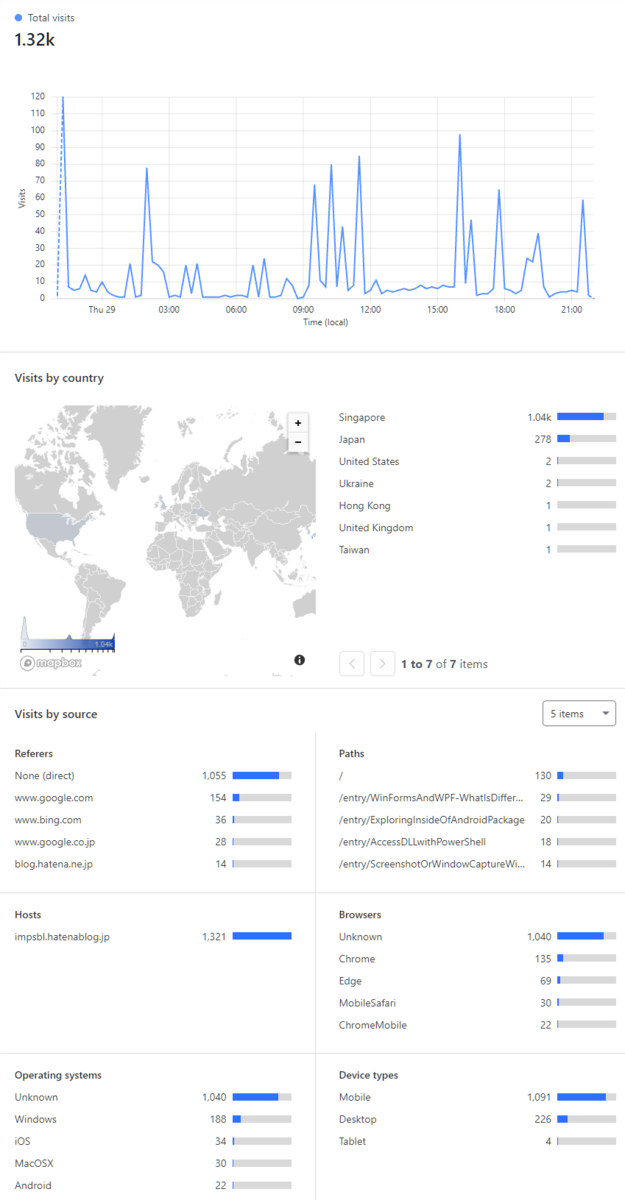Select the ExploringInsideOfAndroidPackage path
The width and height of the screenshot is (625, 1200).
click(x=477, y=819)
